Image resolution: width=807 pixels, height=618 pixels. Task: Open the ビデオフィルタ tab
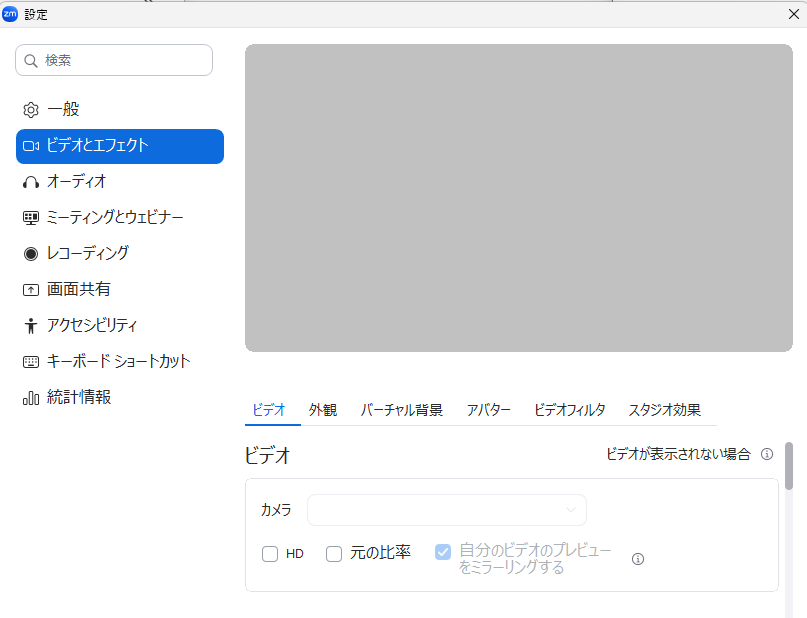coord(569,410)
